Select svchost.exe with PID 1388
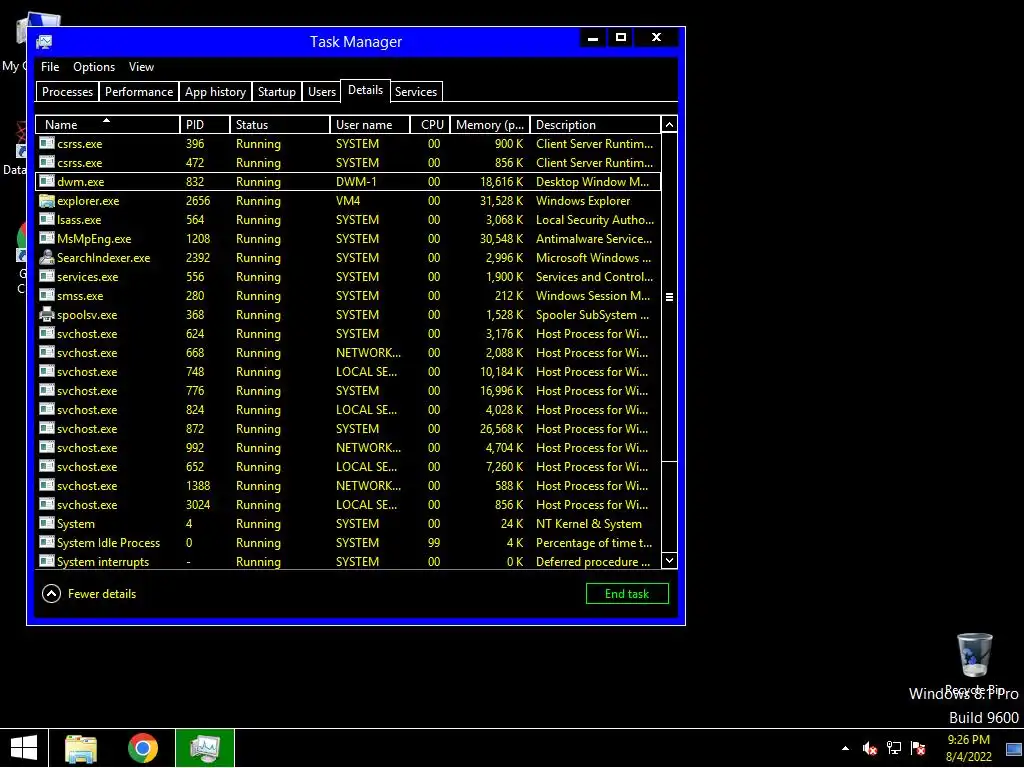Image resolution: width=1024 pixels, height=768 pixels. (x=348, y=485)
